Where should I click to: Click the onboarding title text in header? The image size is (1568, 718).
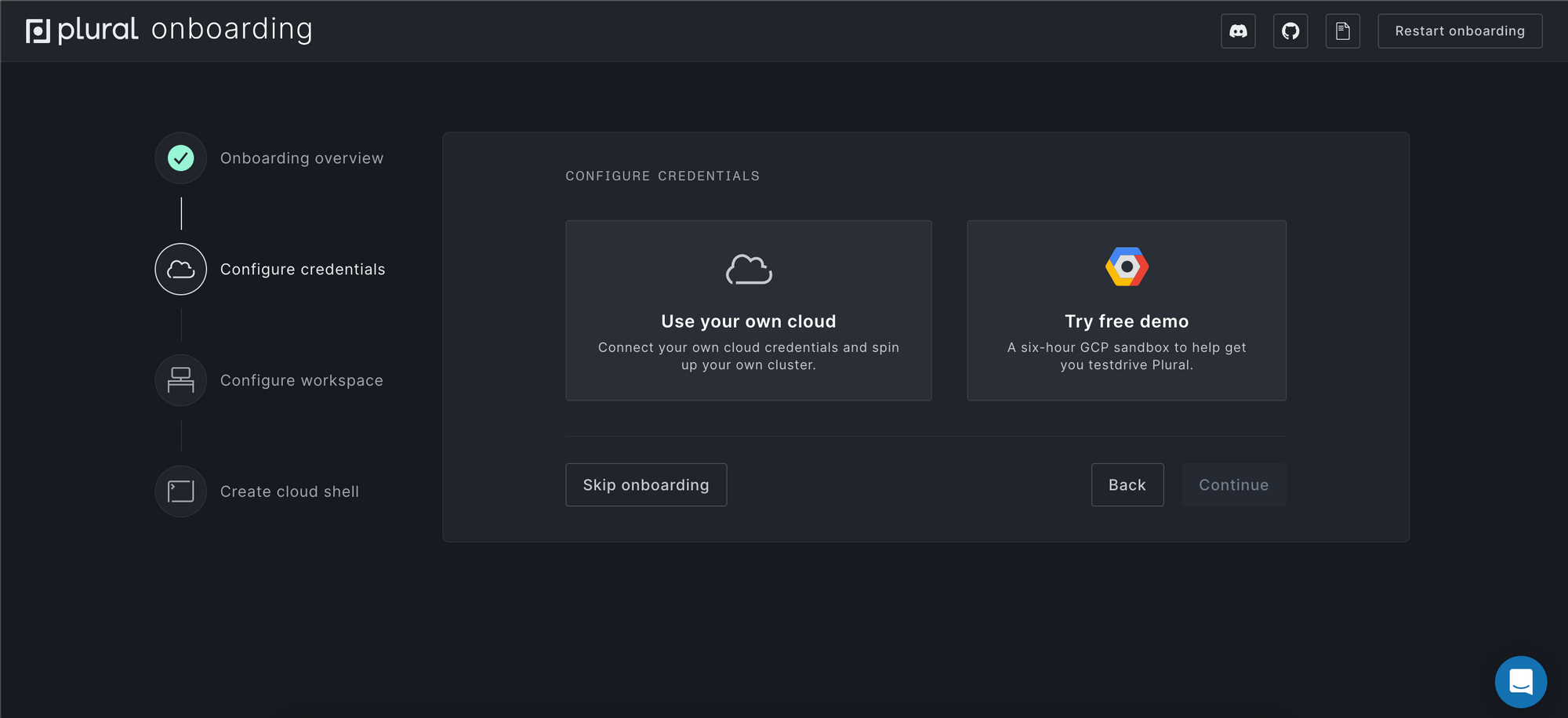[232, 30]
